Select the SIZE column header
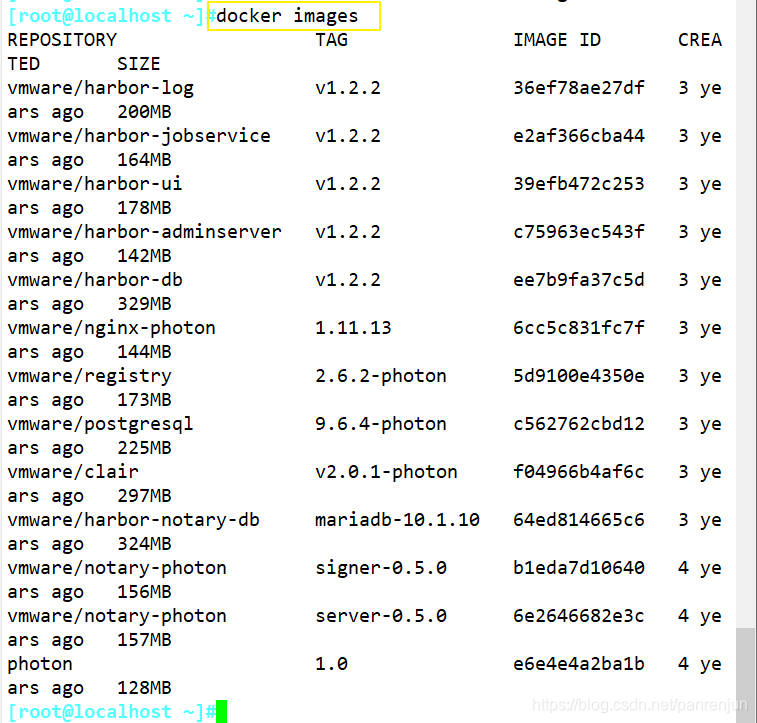The image size is (757, 723). click(x=139, y=64)
